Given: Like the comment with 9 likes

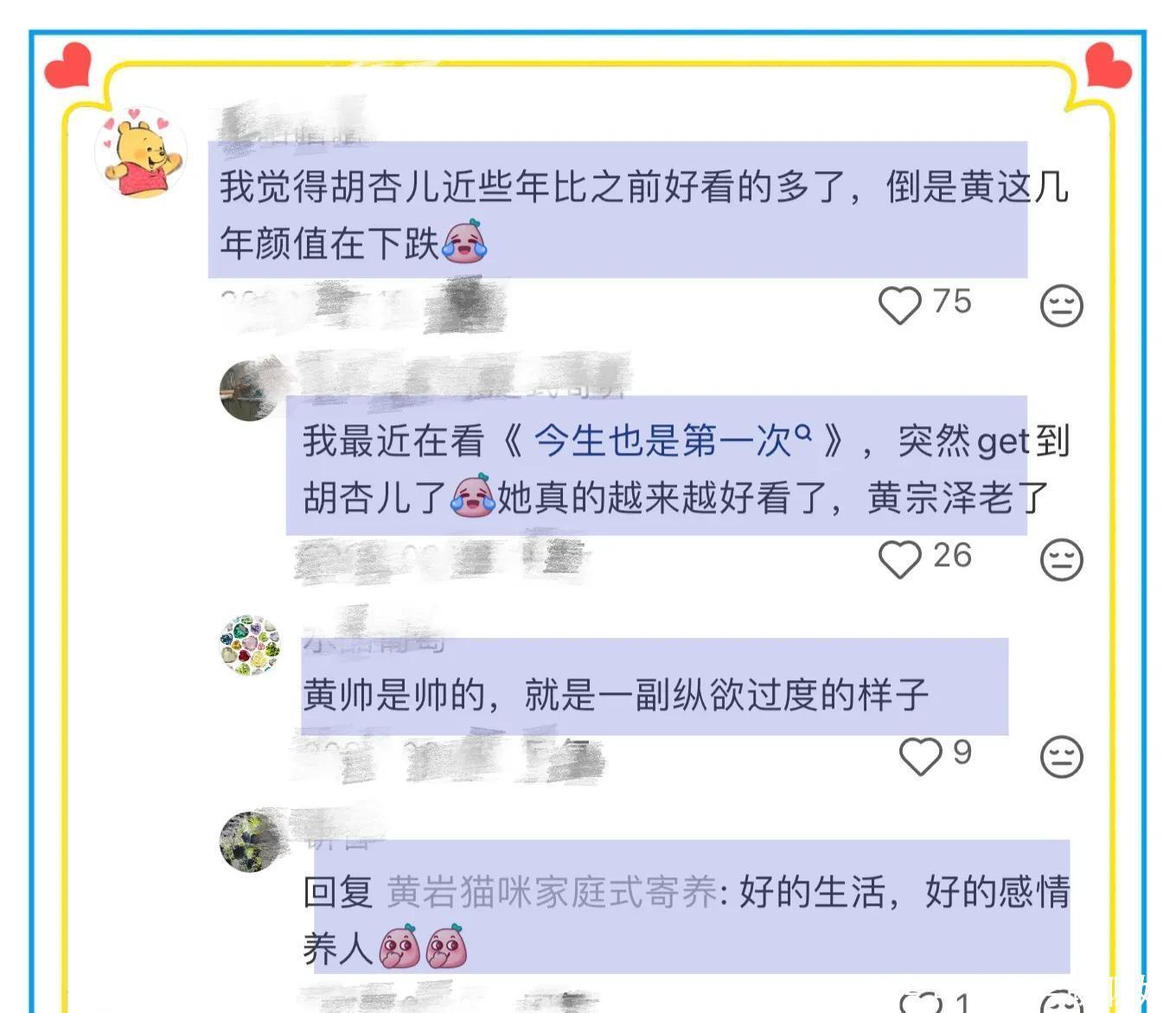Looking at the screenshot, I should (921, 756).
